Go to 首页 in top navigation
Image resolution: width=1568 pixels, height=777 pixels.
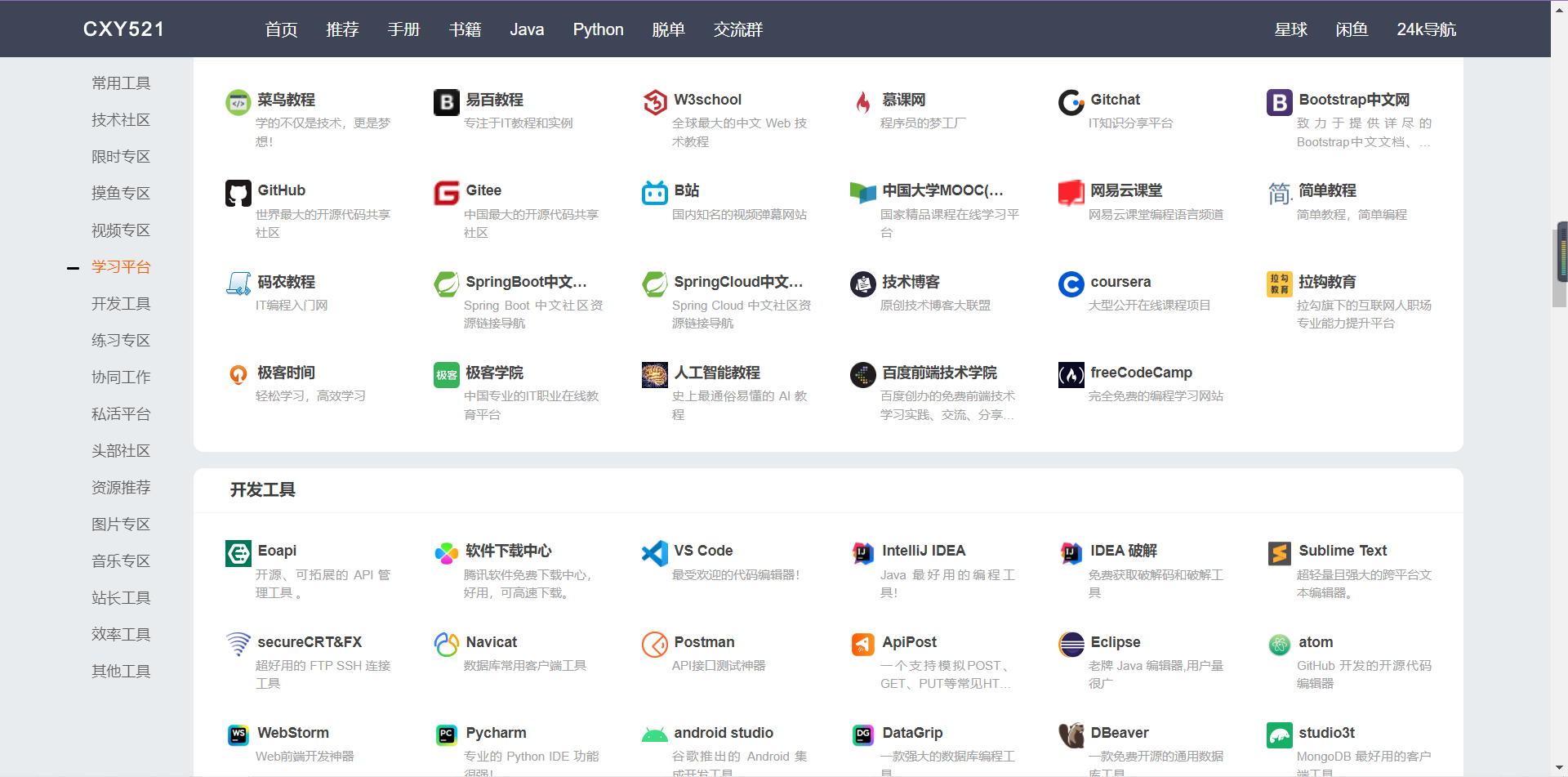(x=281, y=29)
